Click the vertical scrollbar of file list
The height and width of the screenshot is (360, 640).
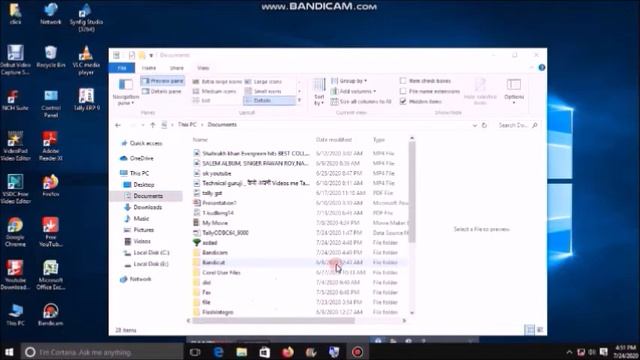[x=412, y=192]
